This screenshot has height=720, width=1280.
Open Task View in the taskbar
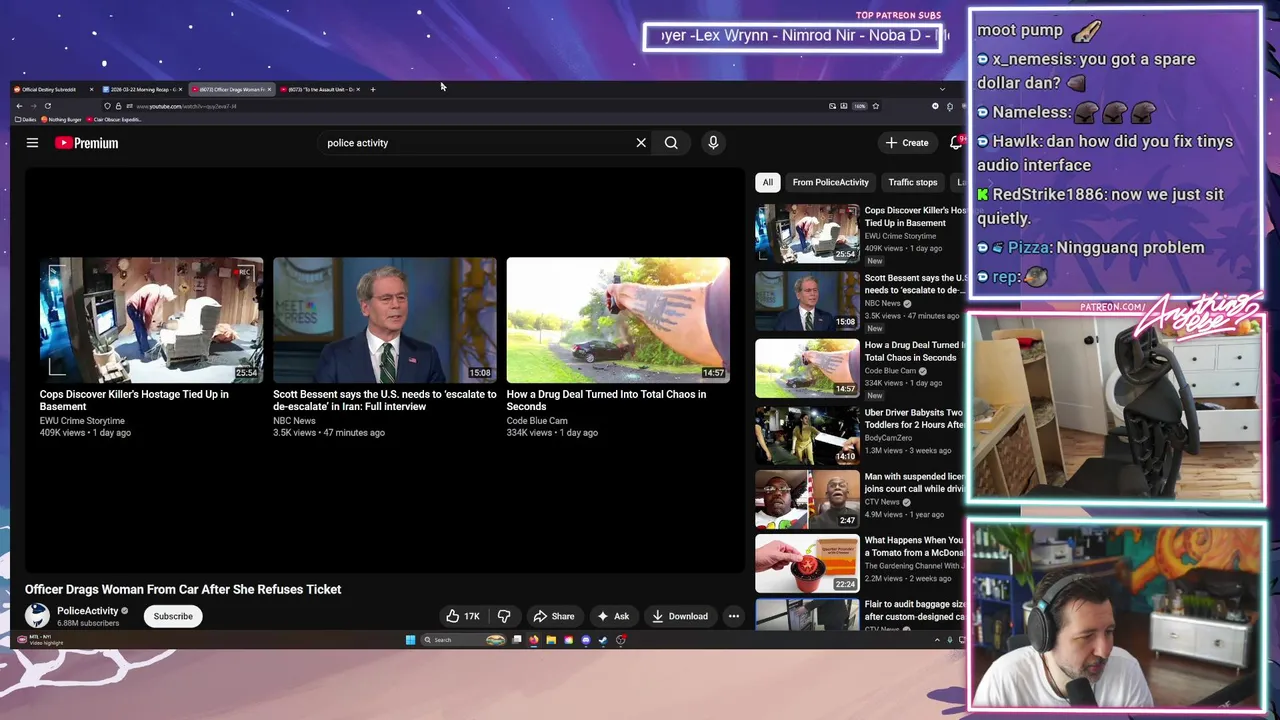click(x=517, y=640)
